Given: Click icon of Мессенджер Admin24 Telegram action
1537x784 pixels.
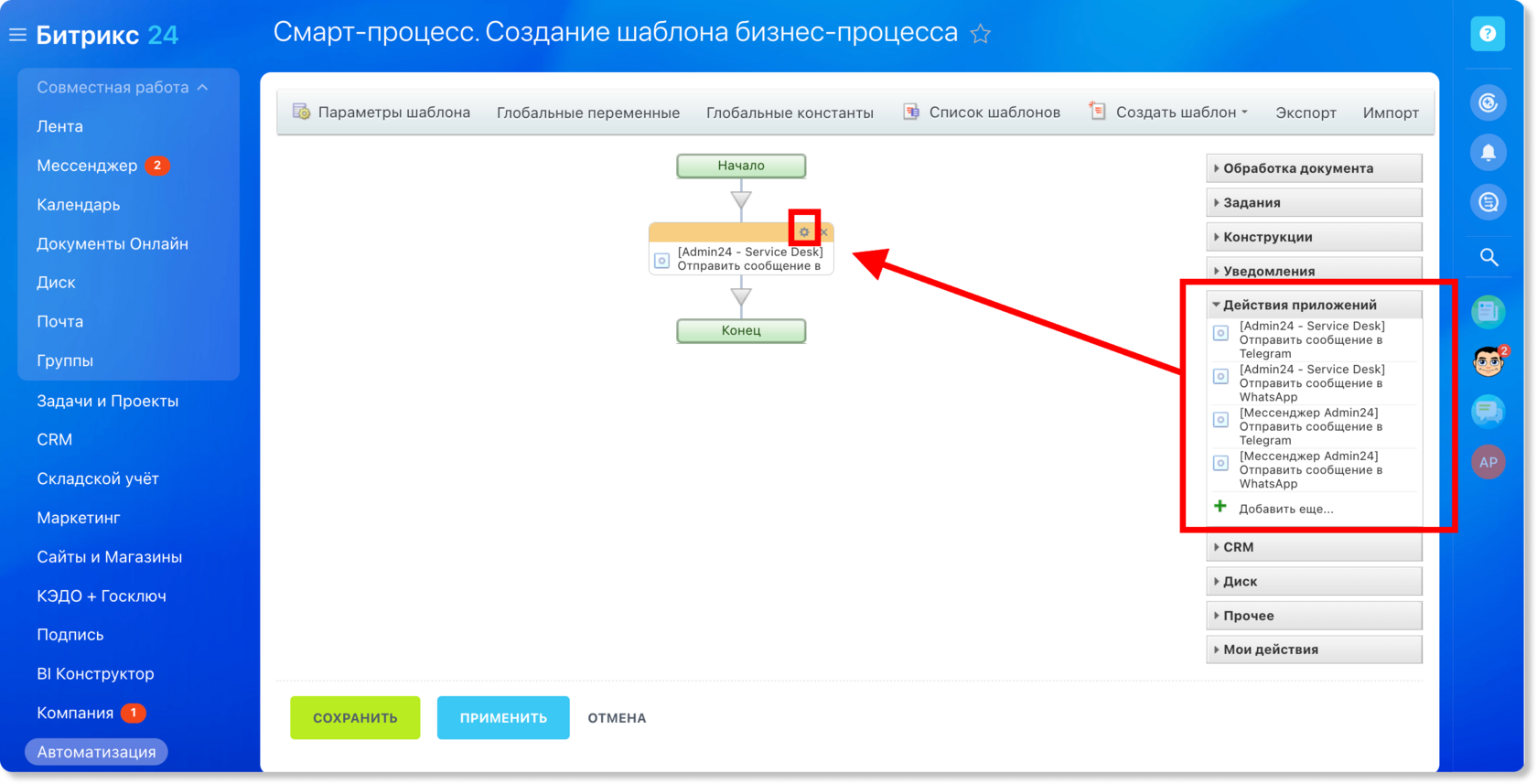Looking at the screenshot, I should click(x=1220, y=420).
